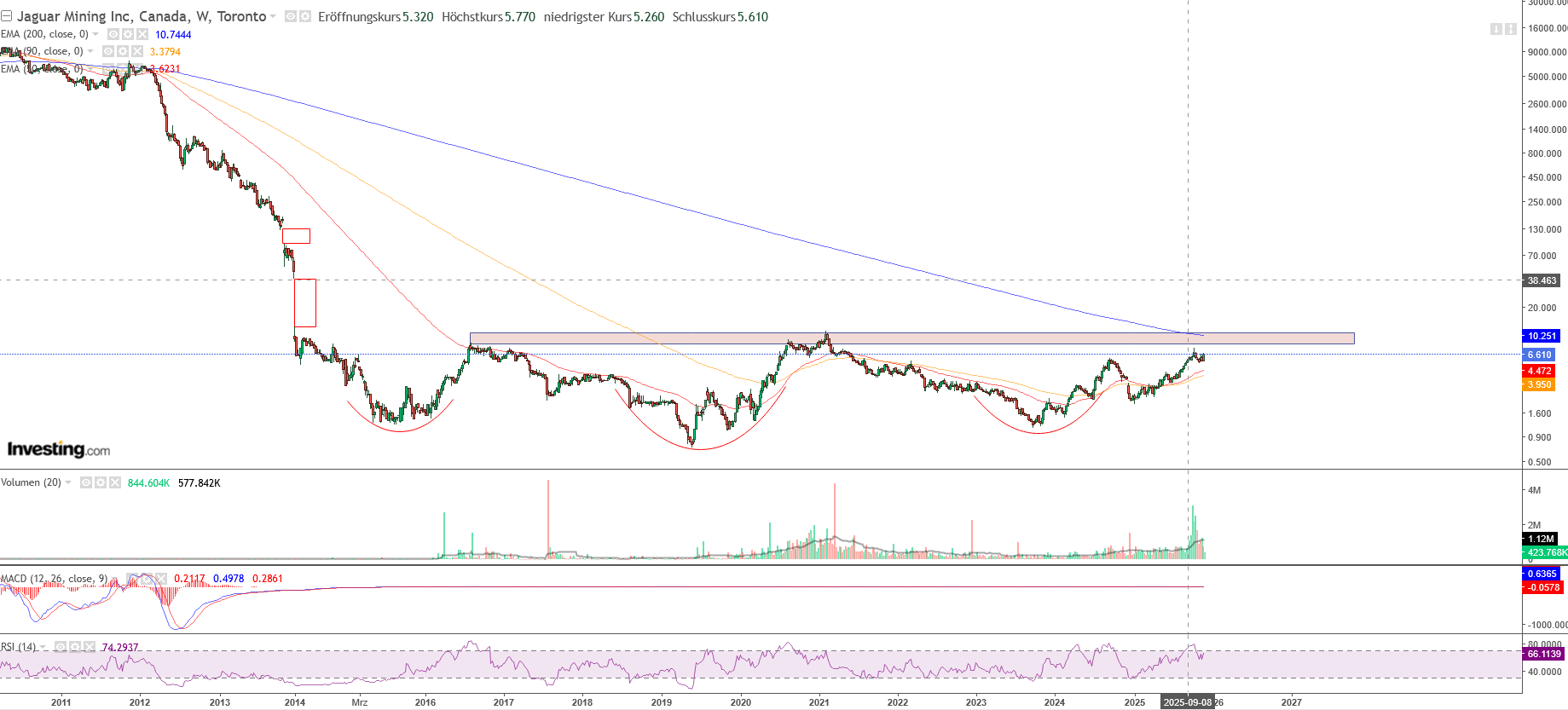
Task: Toggle visibility eye of EMA 200
Action: click(113, 34)
